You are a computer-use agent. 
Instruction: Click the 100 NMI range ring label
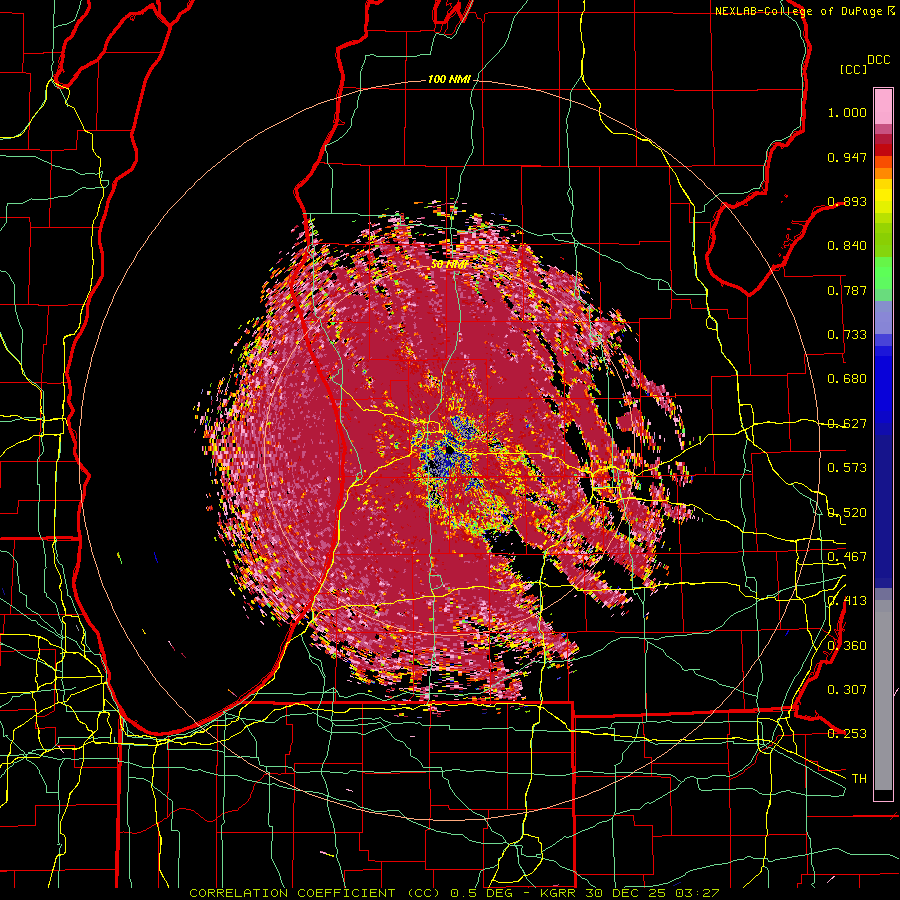pyautogui.click(x=449, y=79)
